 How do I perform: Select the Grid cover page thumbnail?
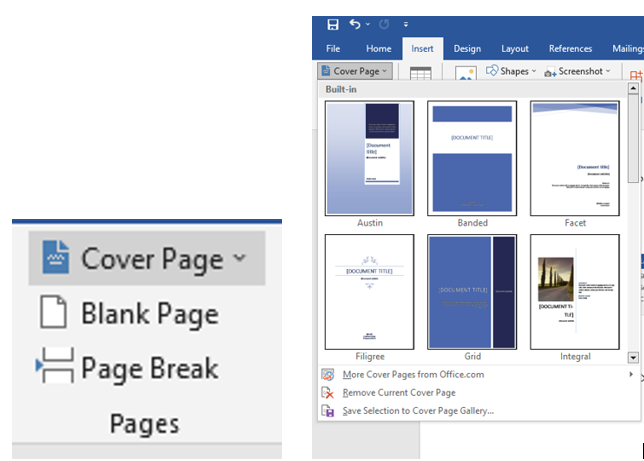pyautogui.click(x=472, y=292)
